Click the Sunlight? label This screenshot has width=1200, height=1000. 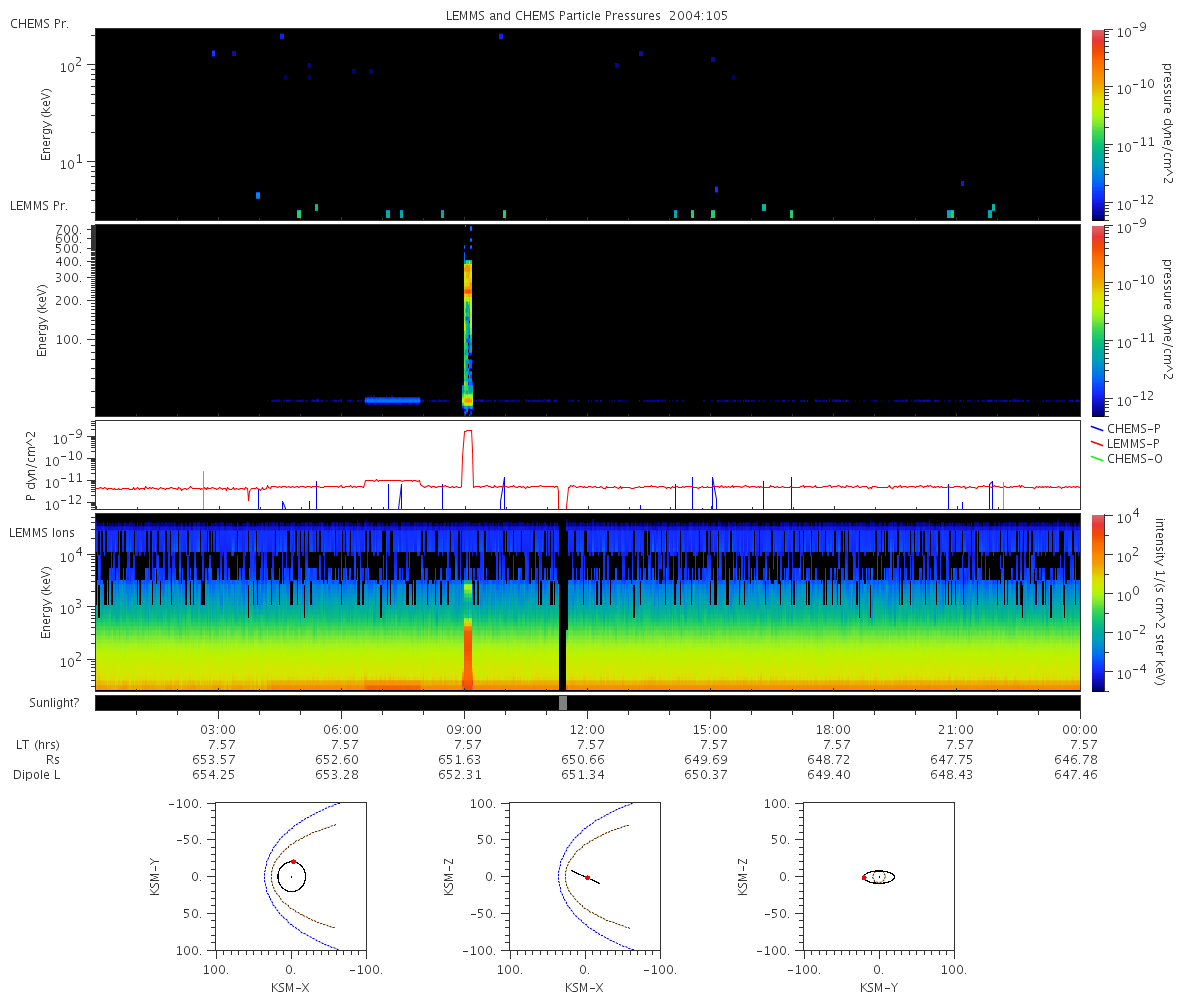point(42,703)
